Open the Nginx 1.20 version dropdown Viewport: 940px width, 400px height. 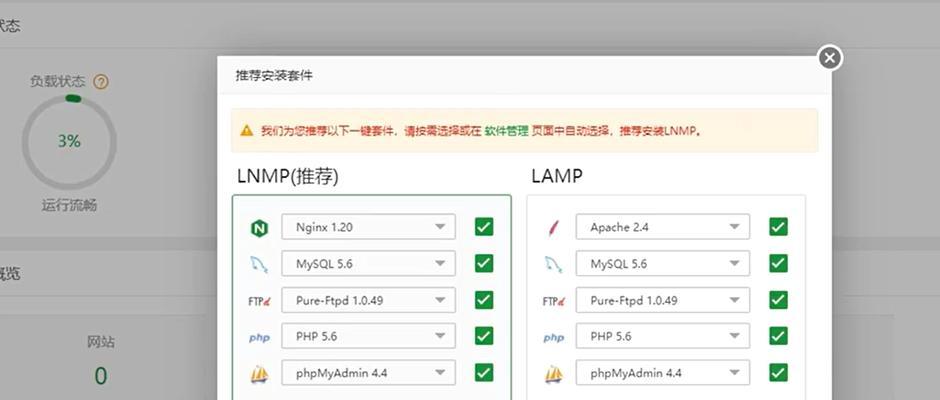368,227
